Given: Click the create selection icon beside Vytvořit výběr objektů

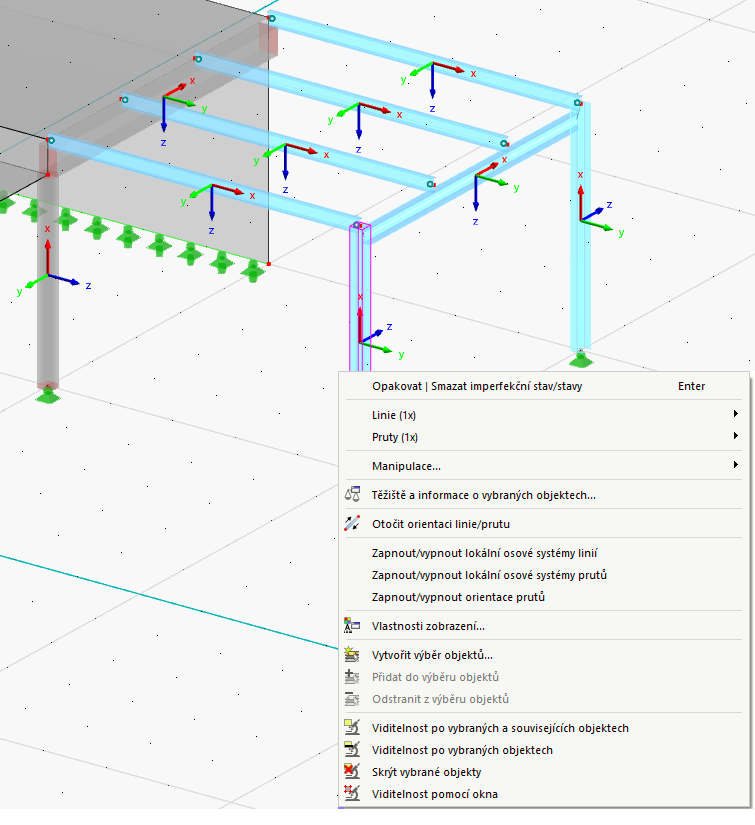Looking at the screenshot, I should click(x=352, y=655).
